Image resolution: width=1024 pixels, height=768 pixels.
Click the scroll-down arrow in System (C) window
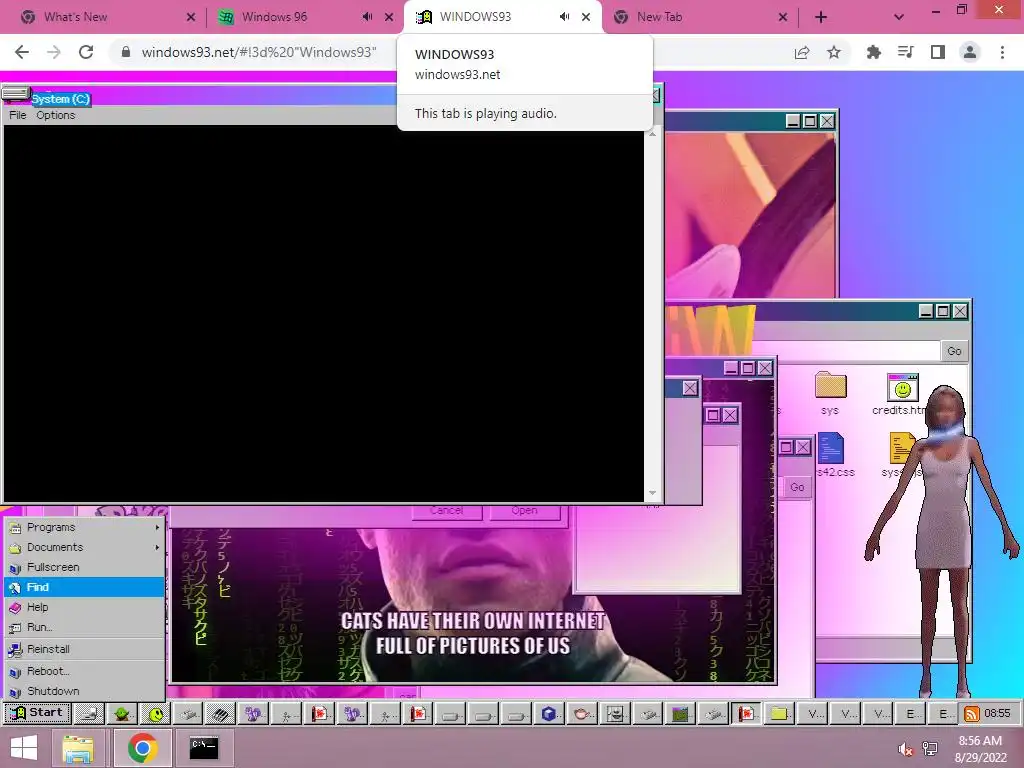click(652, 494)
